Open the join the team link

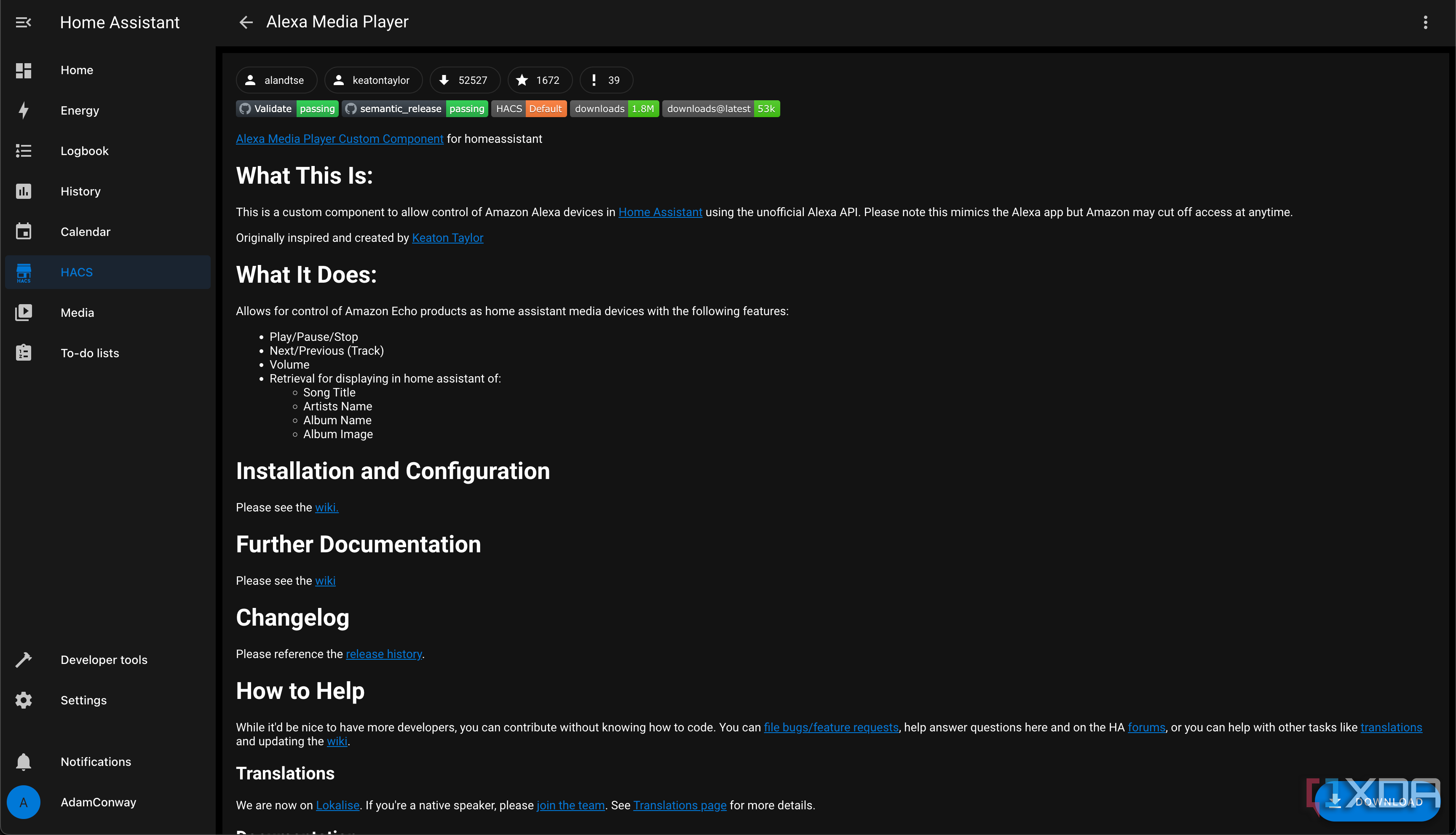(x=570, y=806)
